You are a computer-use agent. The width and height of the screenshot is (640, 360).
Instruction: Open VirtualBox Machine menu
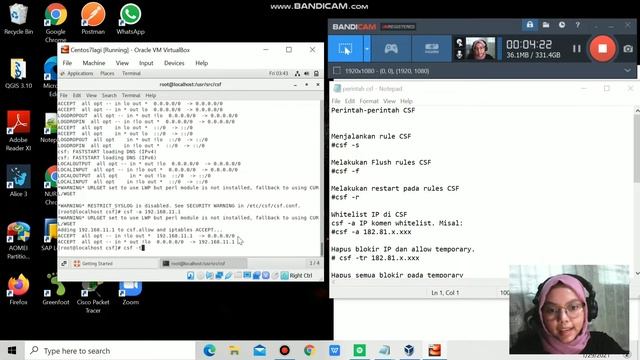point(94,63)
